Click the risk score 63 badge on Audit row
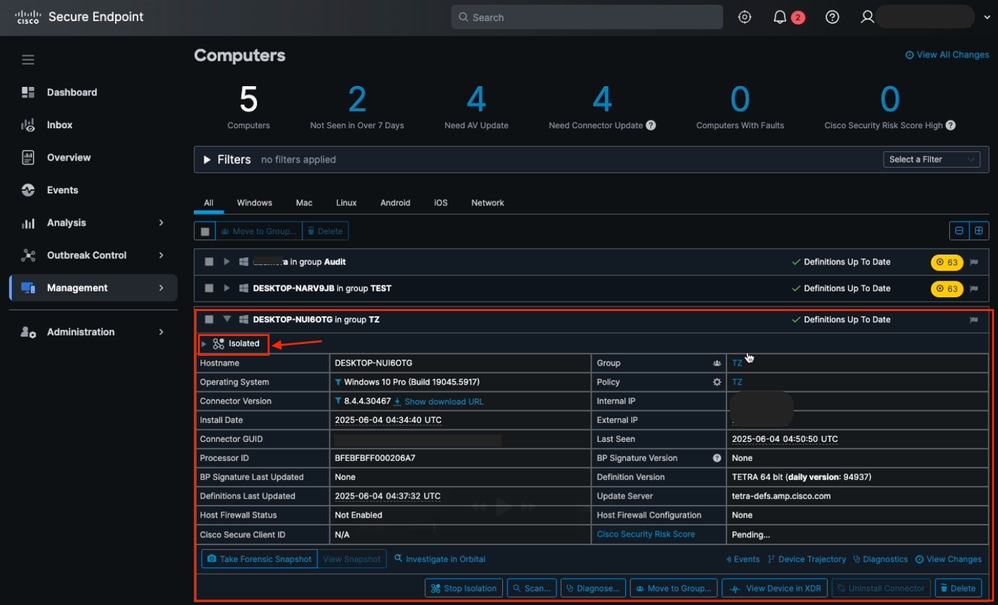998x605 pixels. pyautogui.click(x=946, y=262)
